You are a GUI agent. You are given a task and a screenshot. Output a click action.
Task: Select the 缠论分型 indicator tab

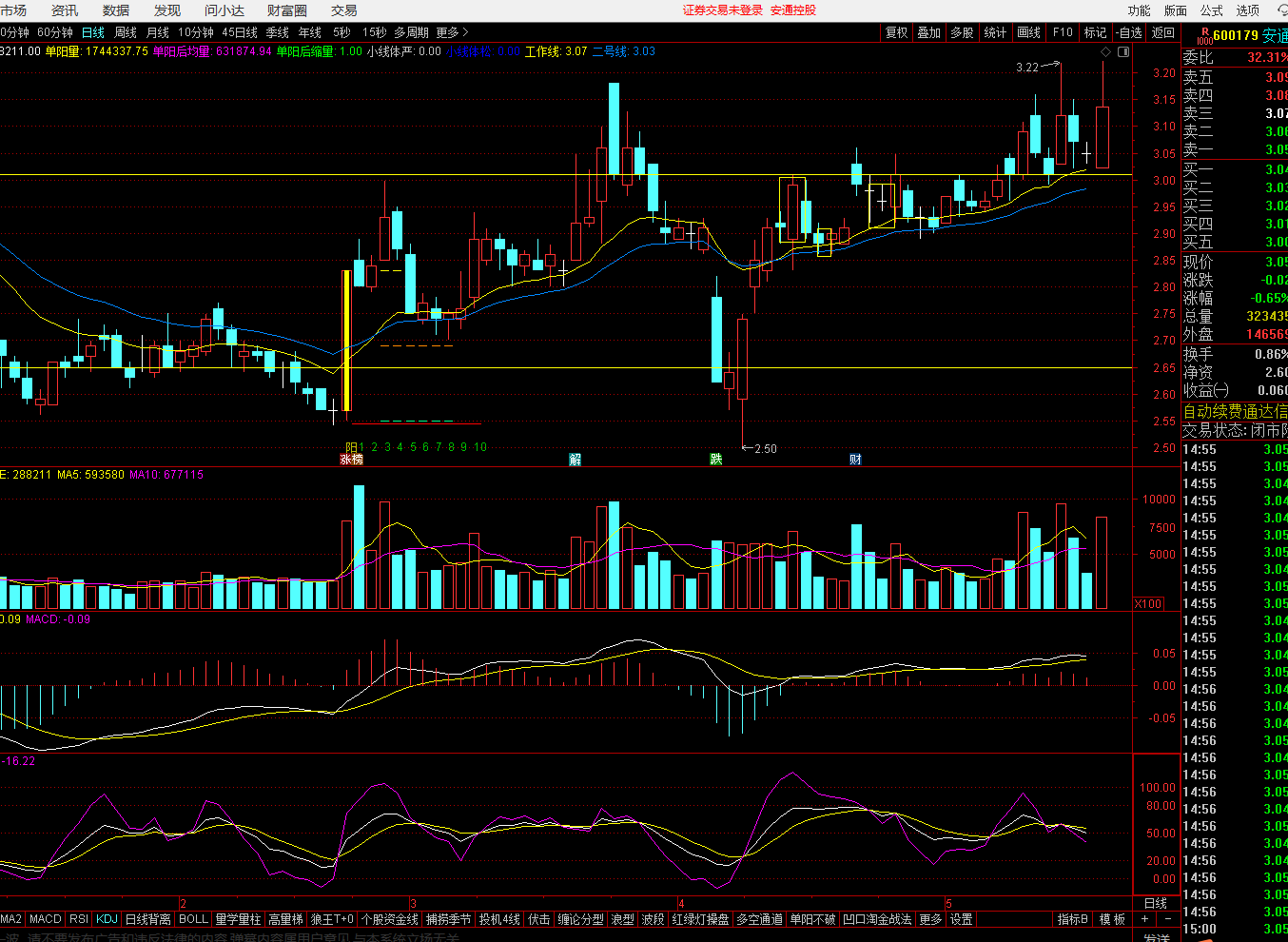click(581, 919)
